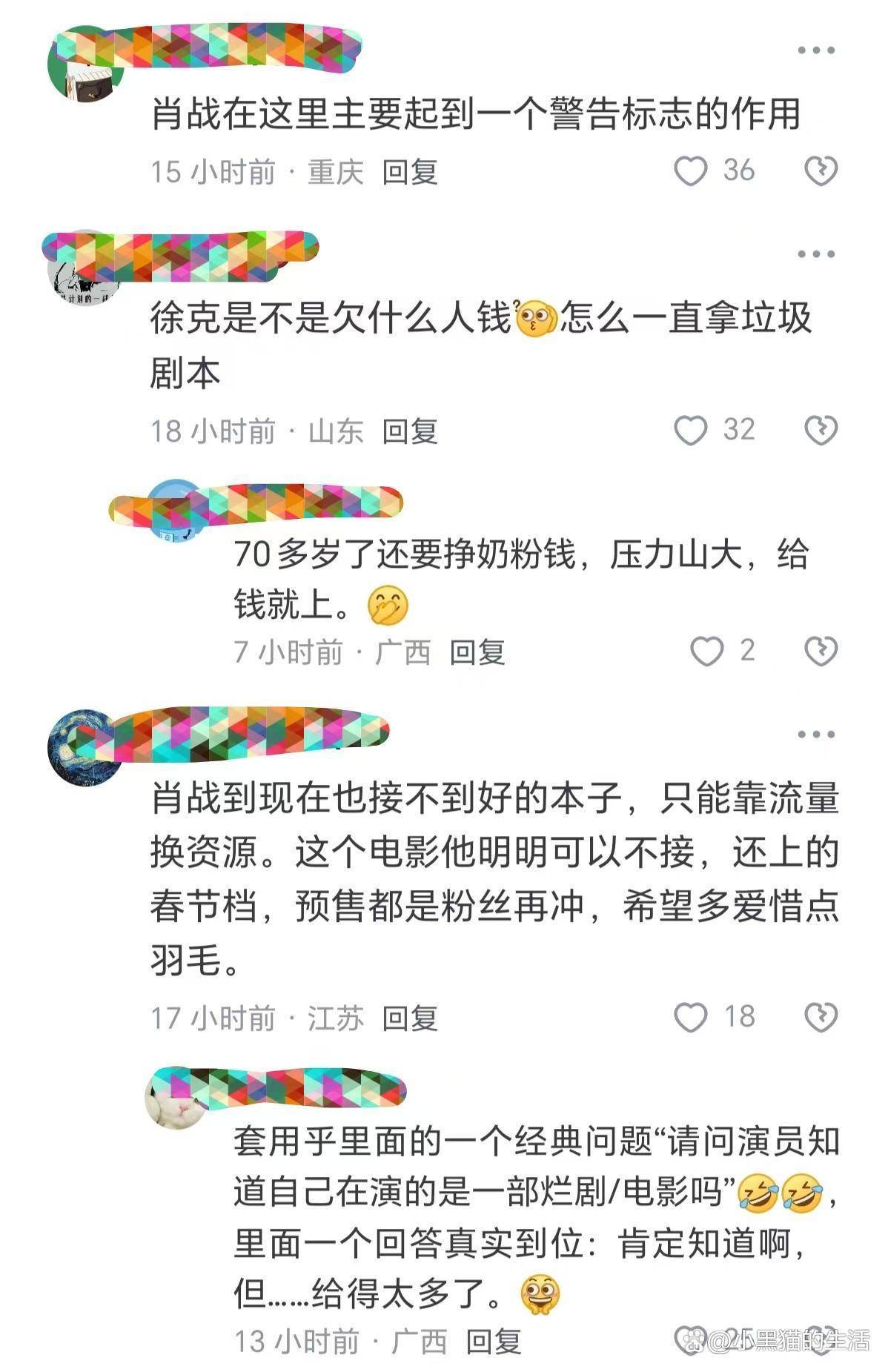Like the Jiangsu comment with 18 likes
Screen dimensions: 888x1372
click(x=690, y=1017)
